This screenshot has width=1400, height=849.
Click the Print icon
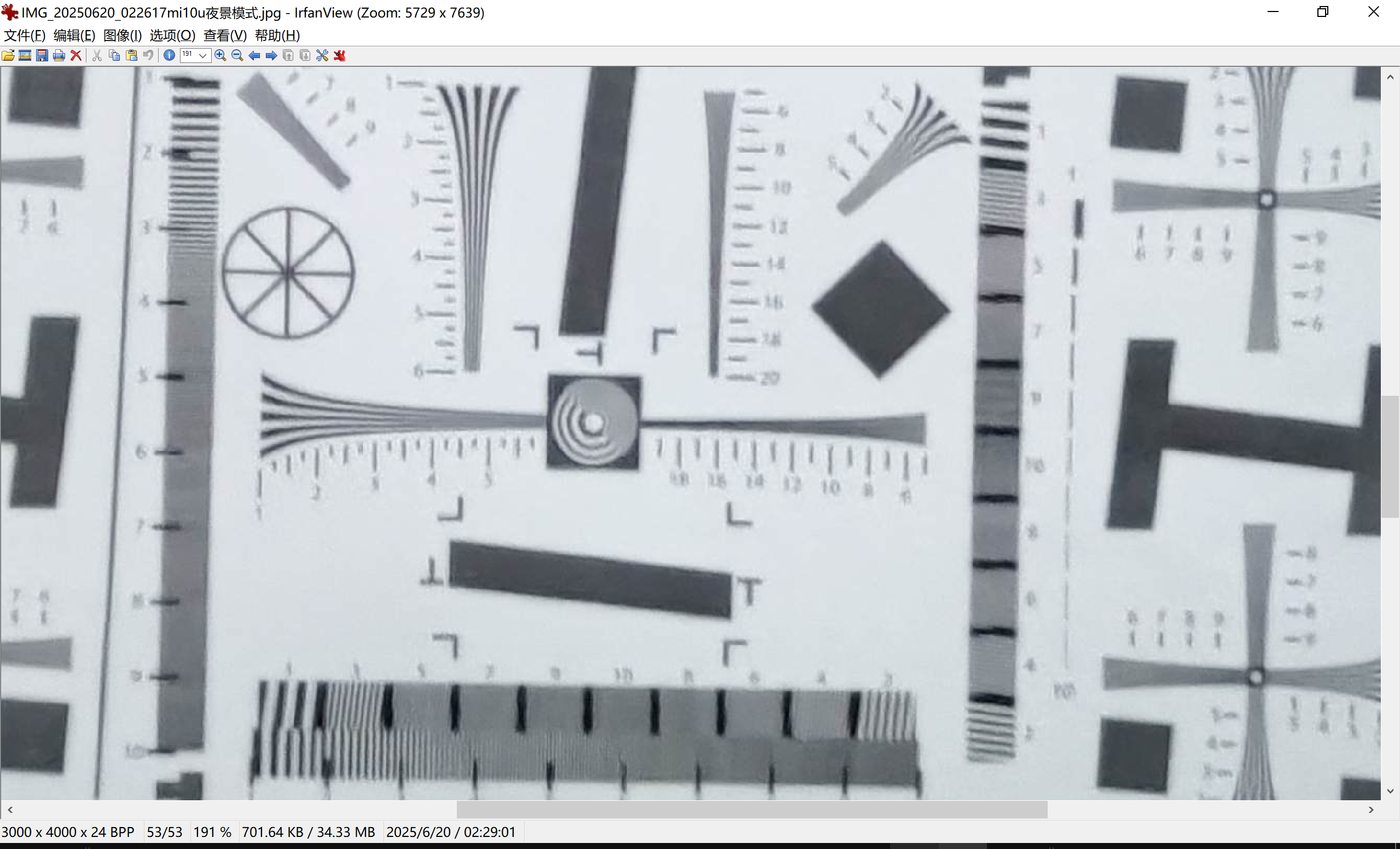(59, 55)
